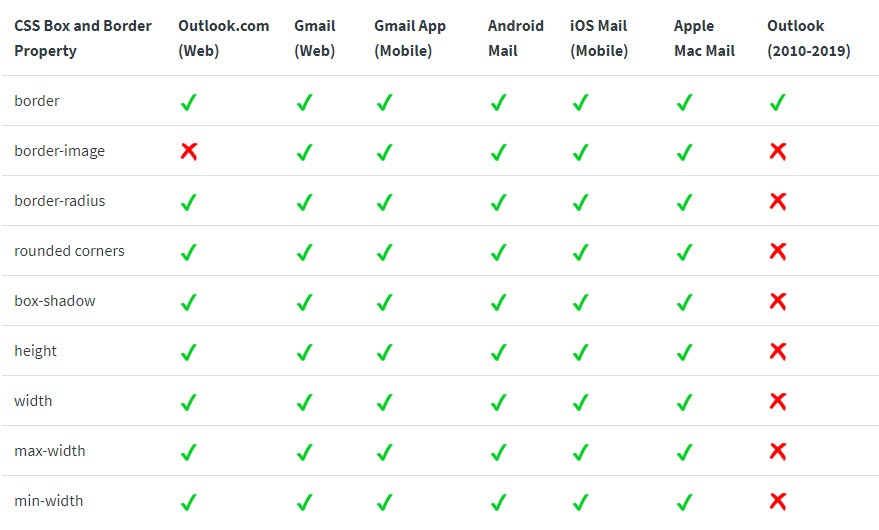Click the border-radius property name
This screenshot has width=879, height=530.
(59, 201)
